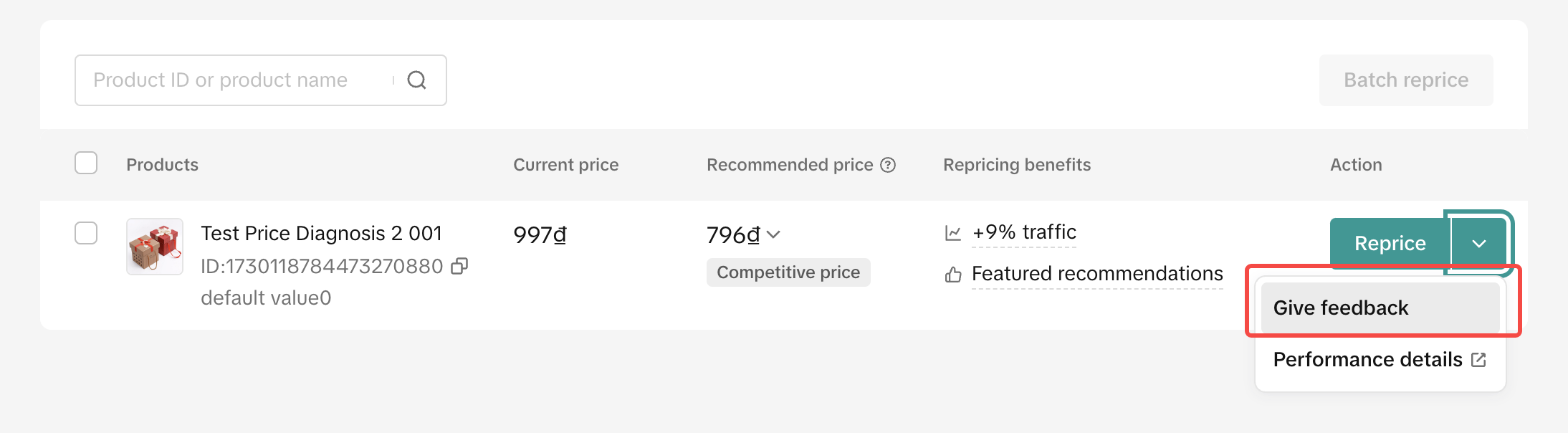The height and width of the screenshot is (433, 1568).
Task: Click the traffic chart icon
Action: [953, 233]
